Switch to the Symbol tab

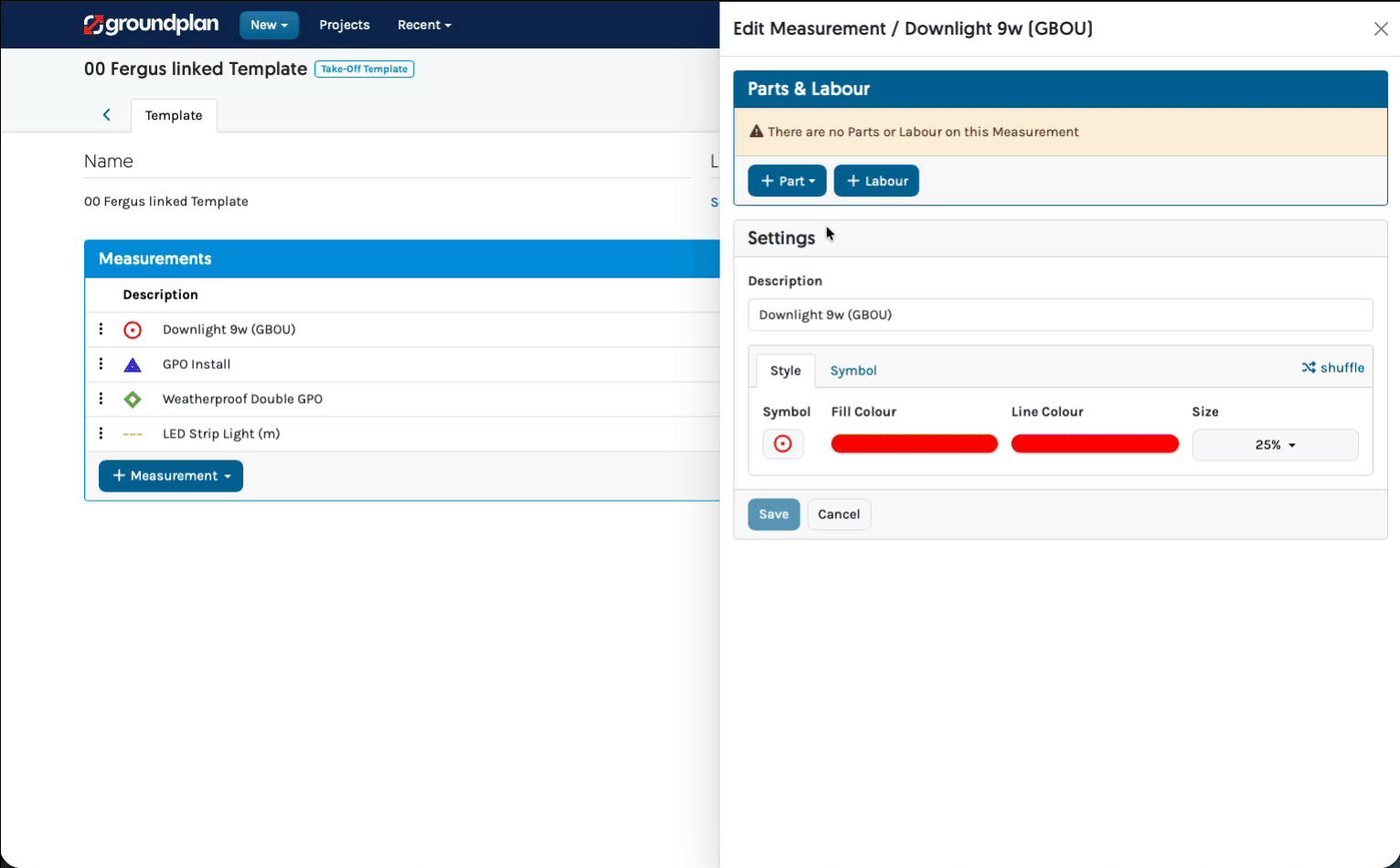click(853, 371)
